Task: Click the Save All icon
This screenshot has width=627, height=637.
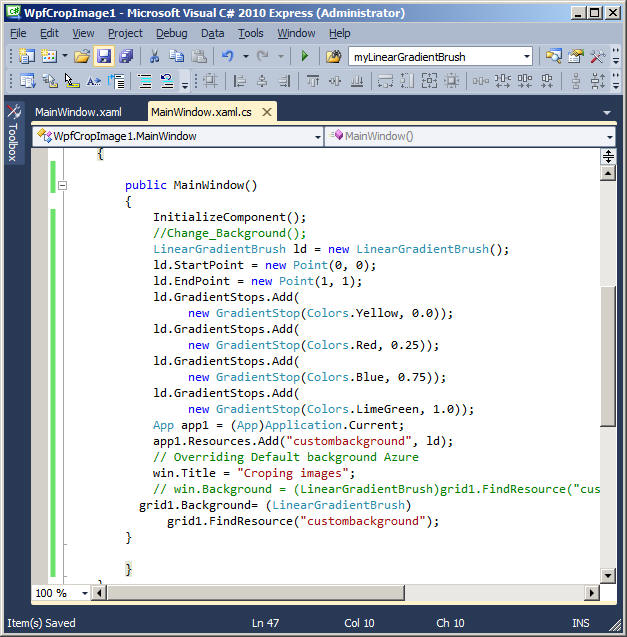Action: coord(126,56)
